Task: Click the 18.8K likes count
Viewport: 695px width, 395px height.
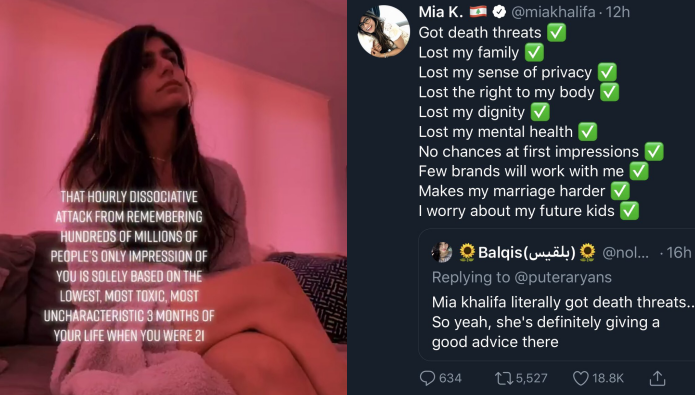Action: (x=608, y=378)
